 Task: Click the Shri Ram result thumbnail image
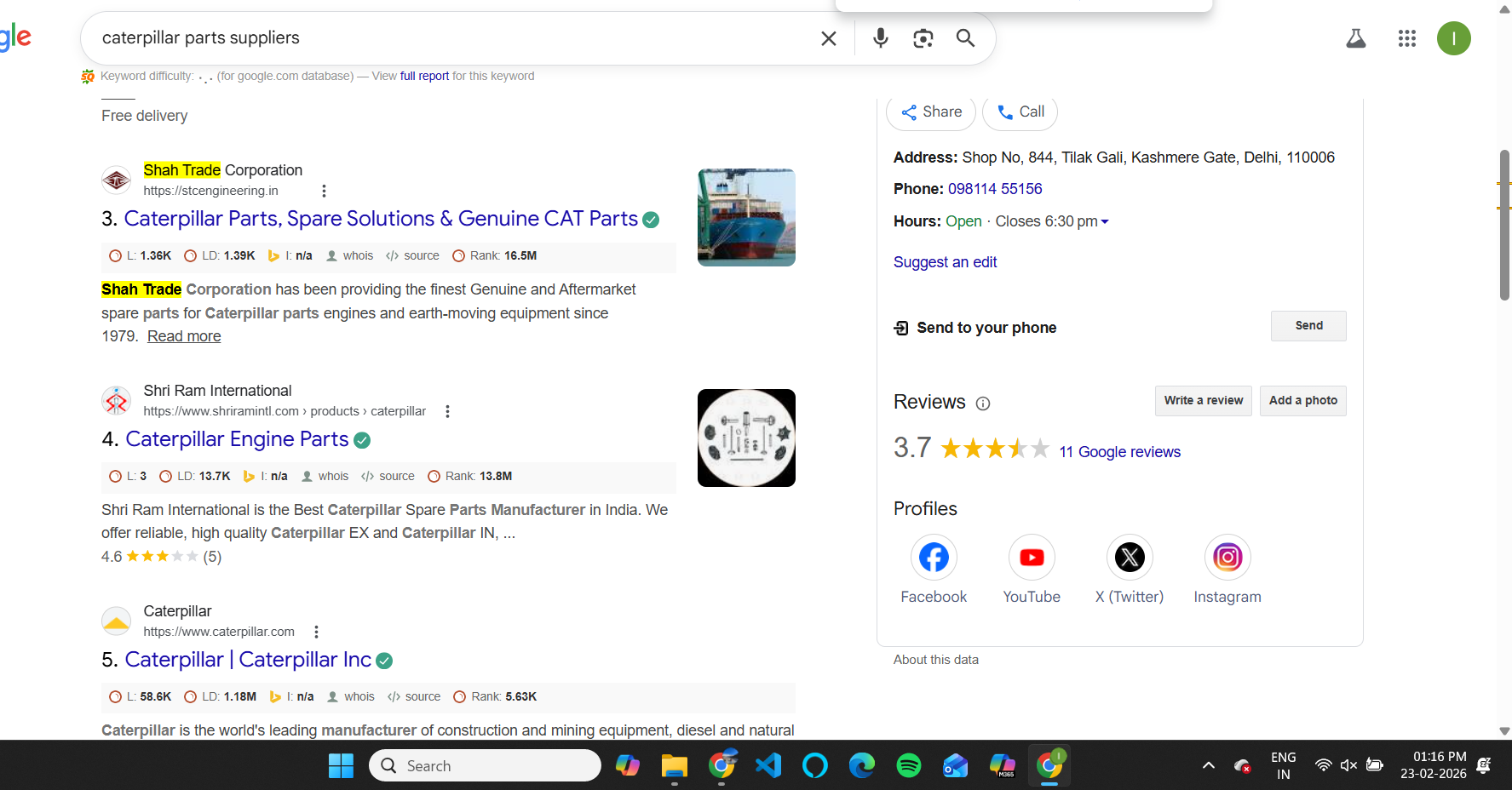point(746,438)
